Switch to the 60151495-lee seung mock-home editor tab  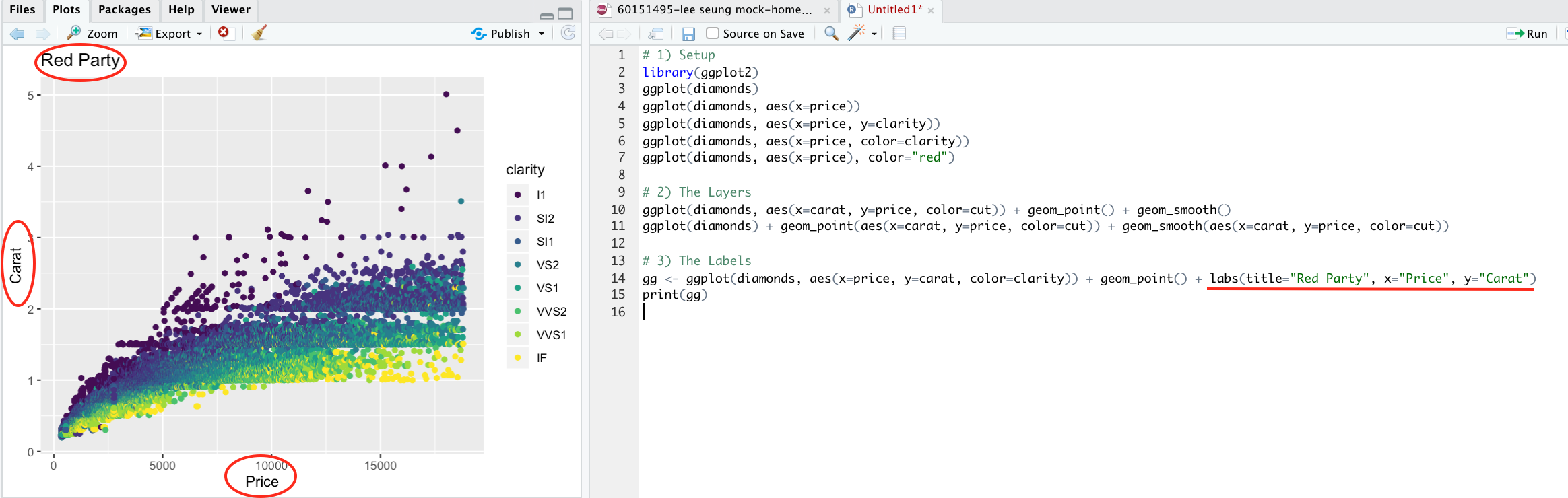pos(714,9)
